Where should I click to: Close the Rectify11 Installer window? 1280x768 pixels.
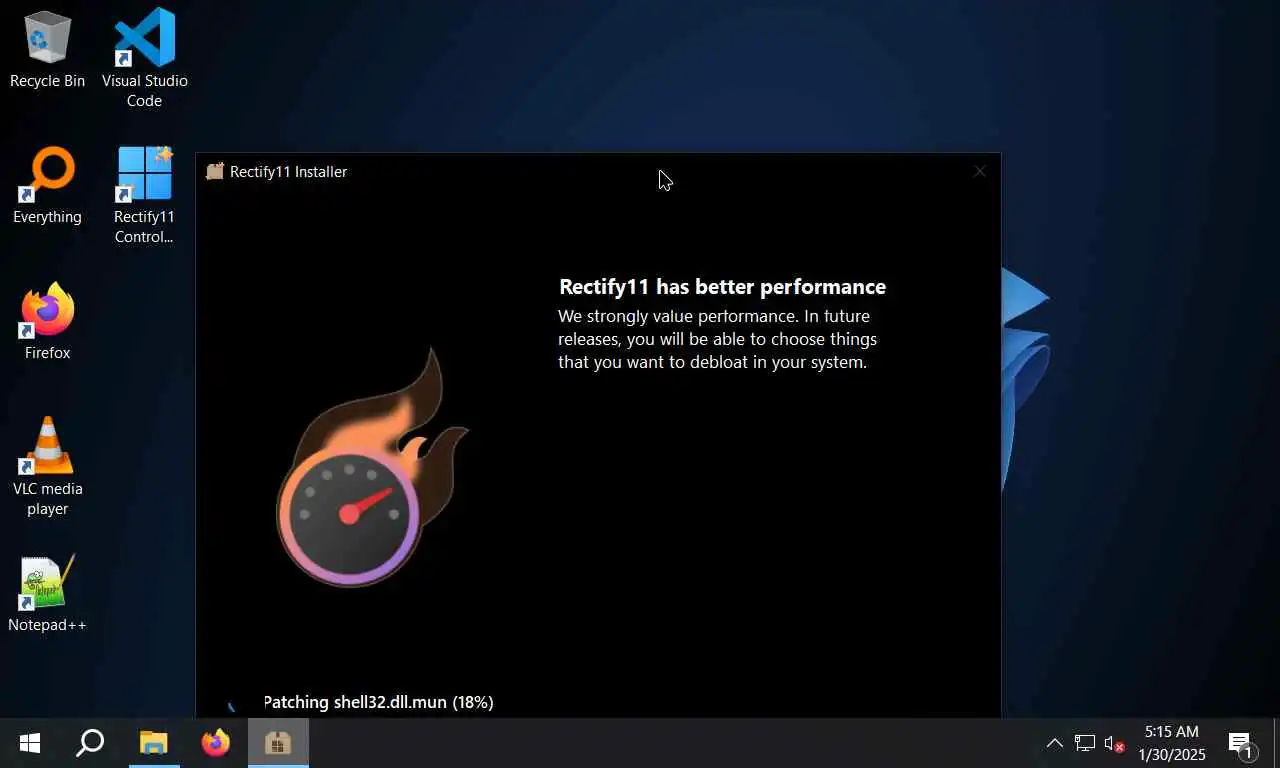pos(980,171)
